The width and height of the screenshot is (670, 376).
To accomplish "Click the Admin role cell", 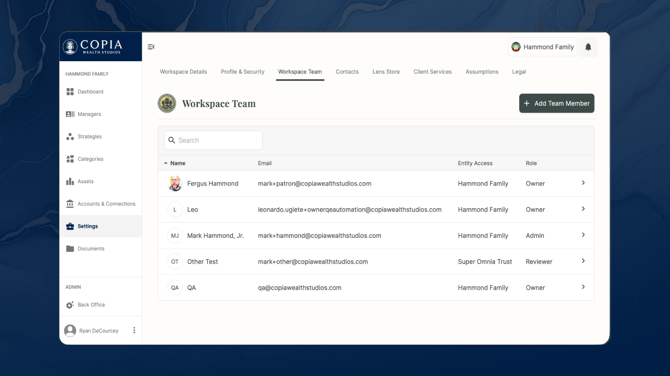I will tap(535, 235).
